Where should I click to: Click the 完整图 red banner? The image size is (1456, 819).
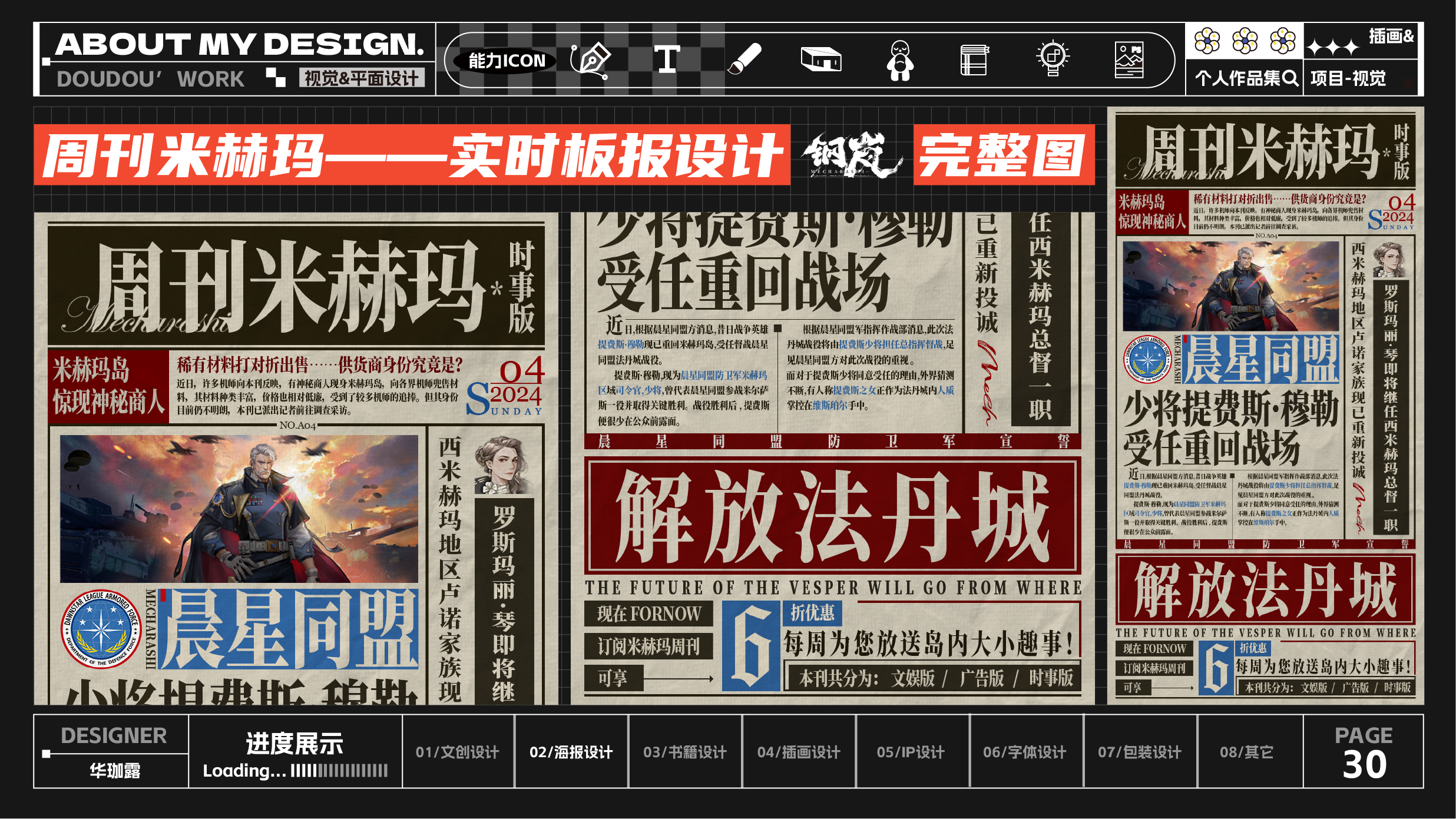point(1003,155)
